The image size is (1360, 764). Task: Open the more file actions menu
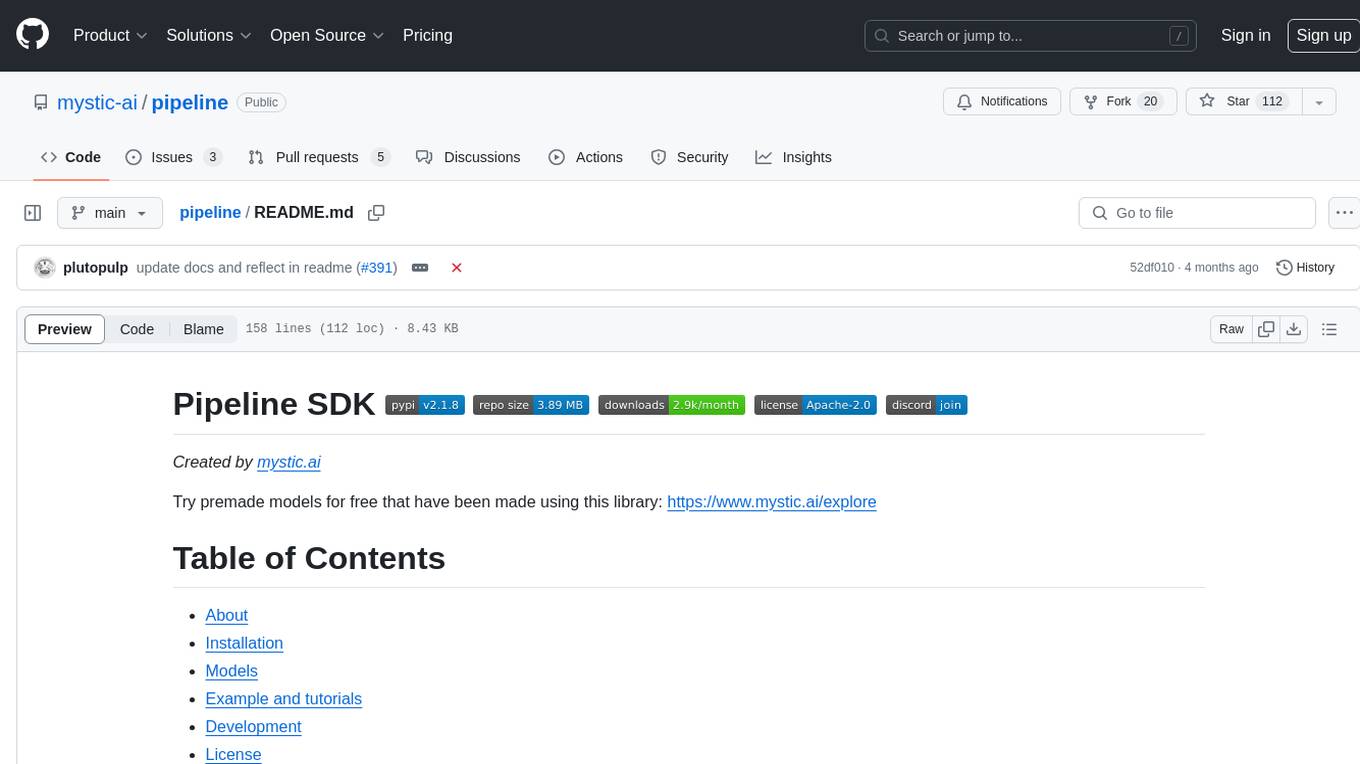tap(1344, 213)
